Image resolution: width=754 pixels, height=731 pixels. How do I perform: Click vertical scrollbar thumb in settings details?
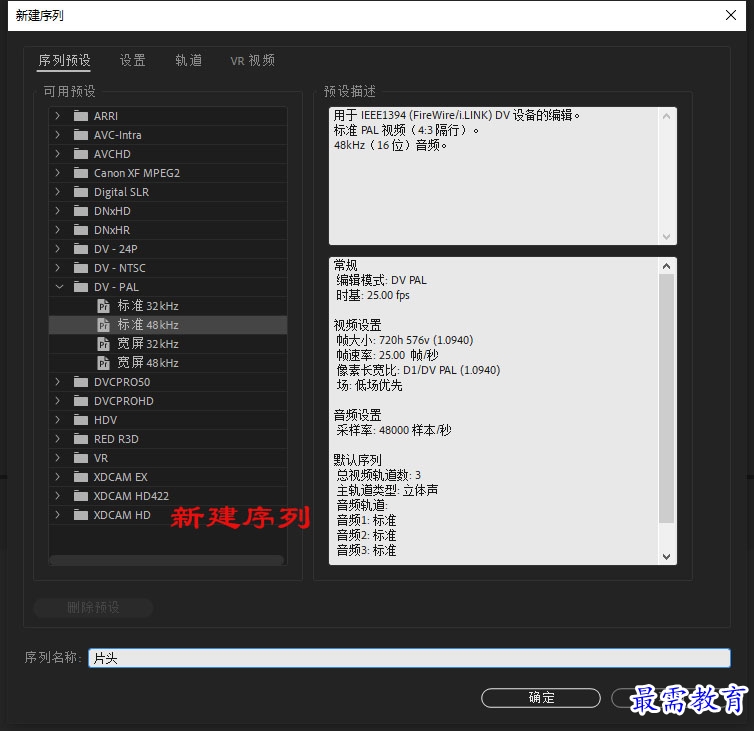(x=666, y=398)
